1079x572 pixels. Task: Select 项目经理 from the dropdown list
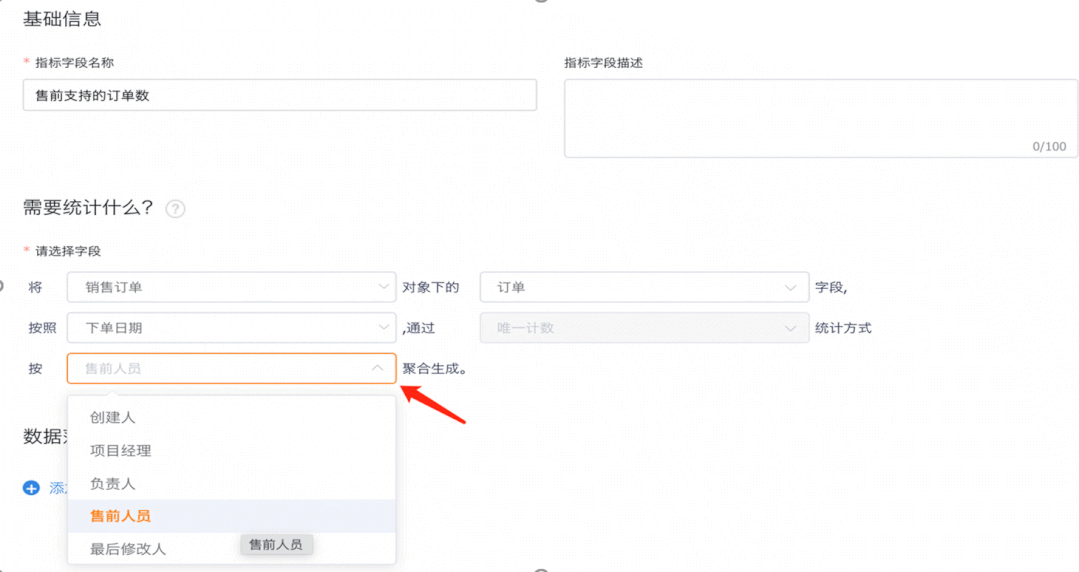click(x=231, y=450)
